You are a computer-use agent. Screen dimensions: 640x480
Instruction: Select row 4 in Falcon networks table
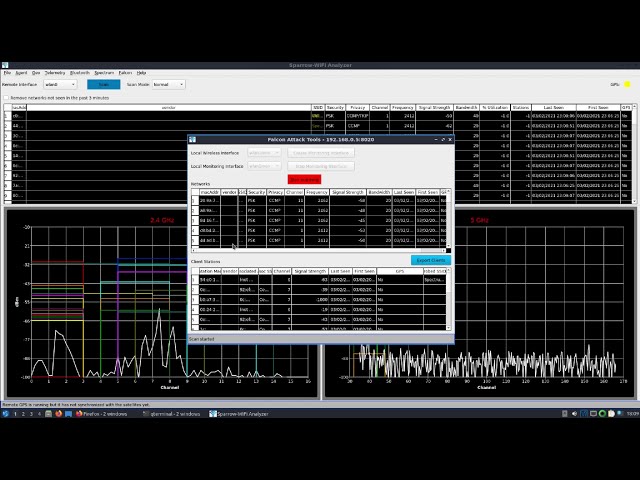click(319, 231)
